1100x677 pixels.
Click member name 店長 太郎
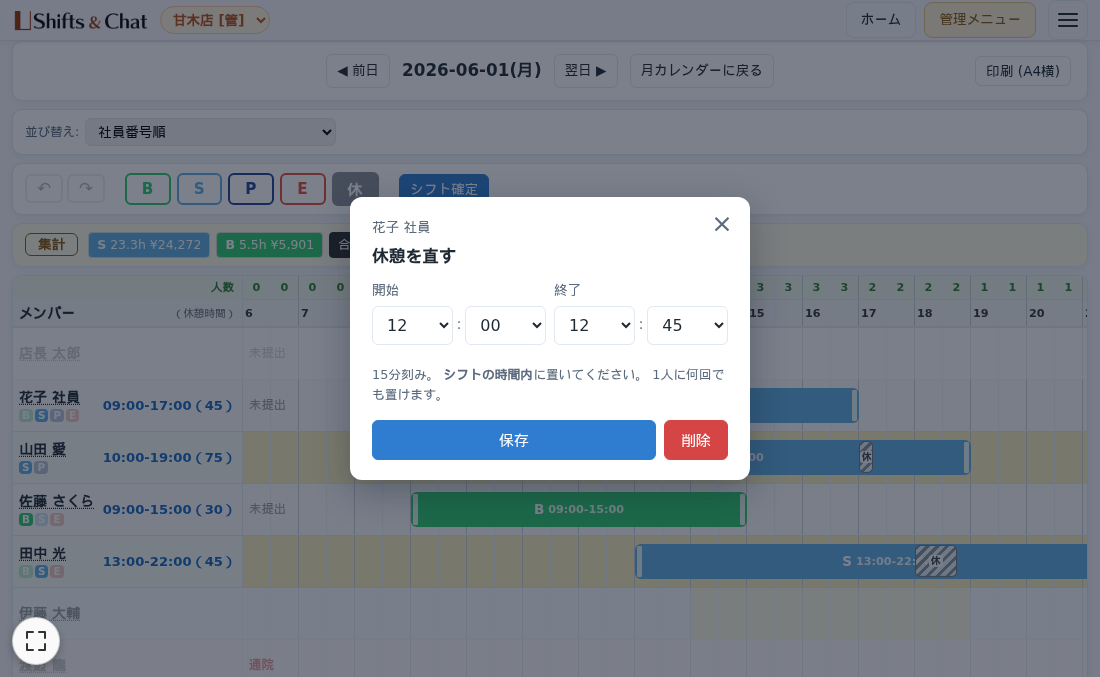tap(49, 353)
